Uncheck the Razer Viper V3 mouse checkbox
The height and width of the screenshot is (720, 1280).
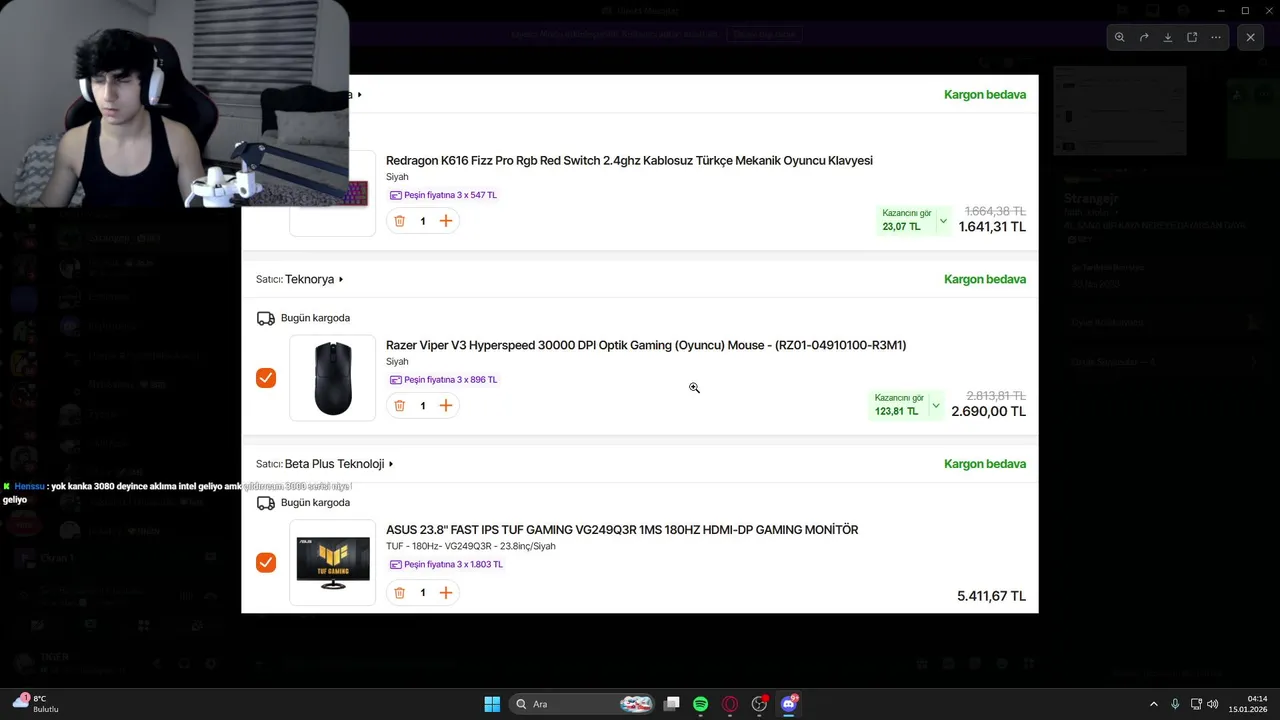click(x=266, y=377)
